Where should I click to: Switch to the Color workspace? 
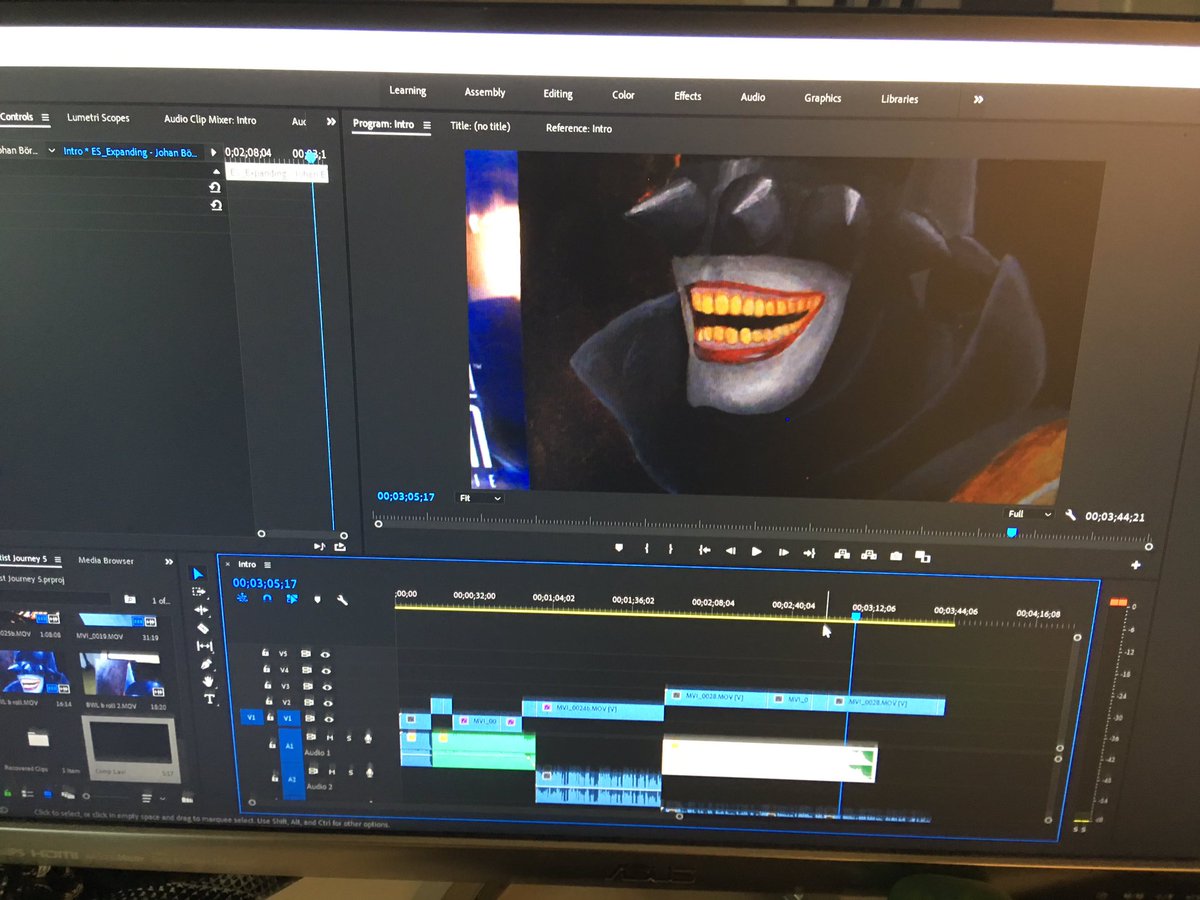623,95
